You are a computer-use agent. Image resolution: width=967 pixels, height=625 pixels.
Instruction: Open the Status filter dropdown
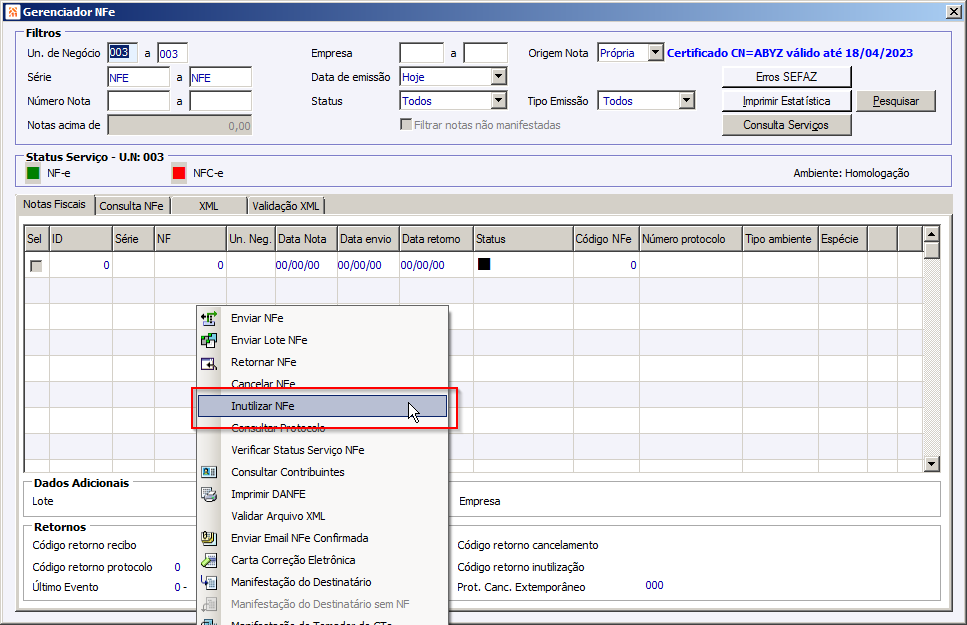pos(499,100)
